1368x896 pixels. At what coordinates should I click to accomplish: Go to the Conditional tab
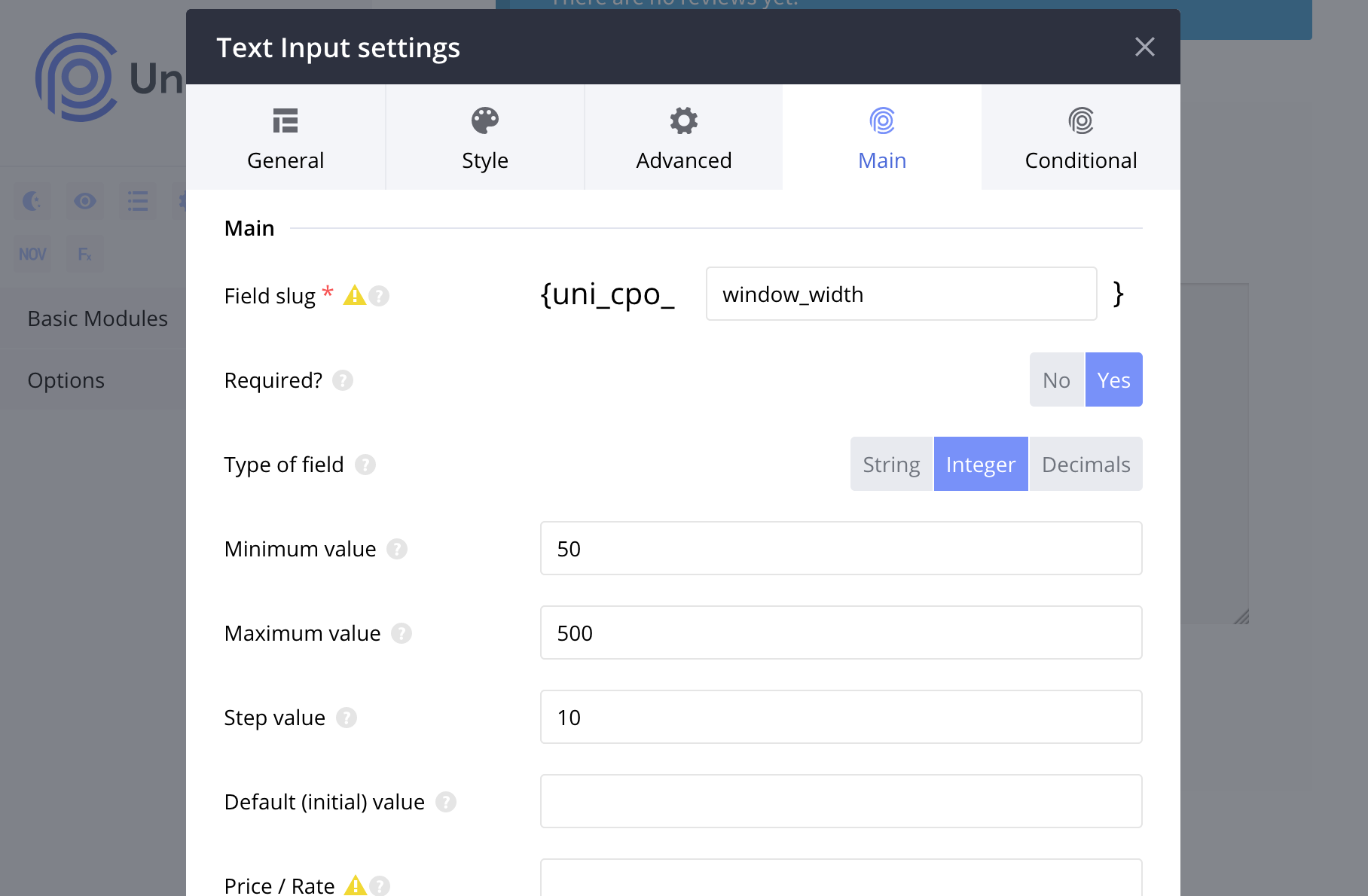1080,137
